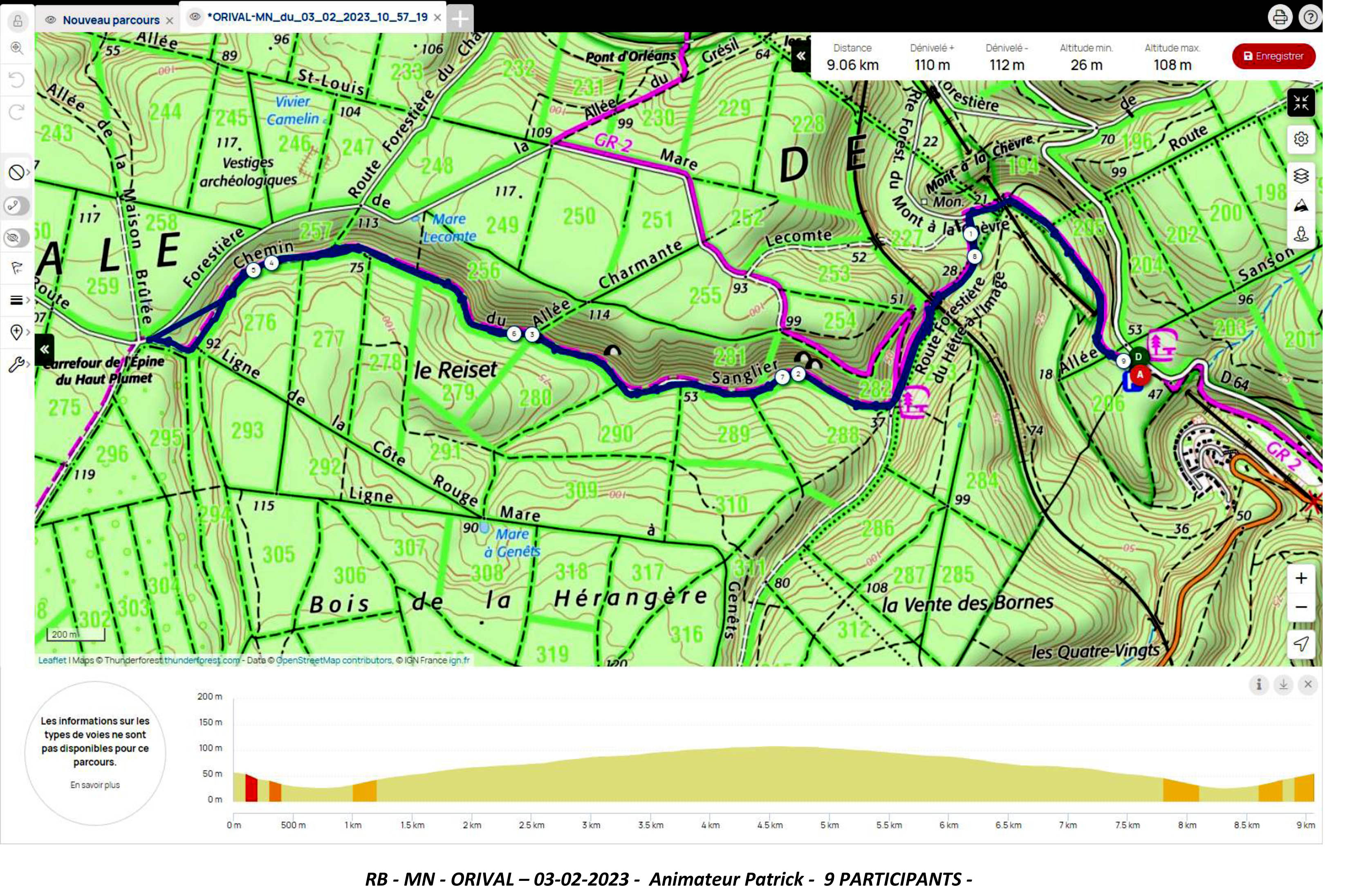Toggle the hidden-eye visibility switch

(x=17, y=238)
